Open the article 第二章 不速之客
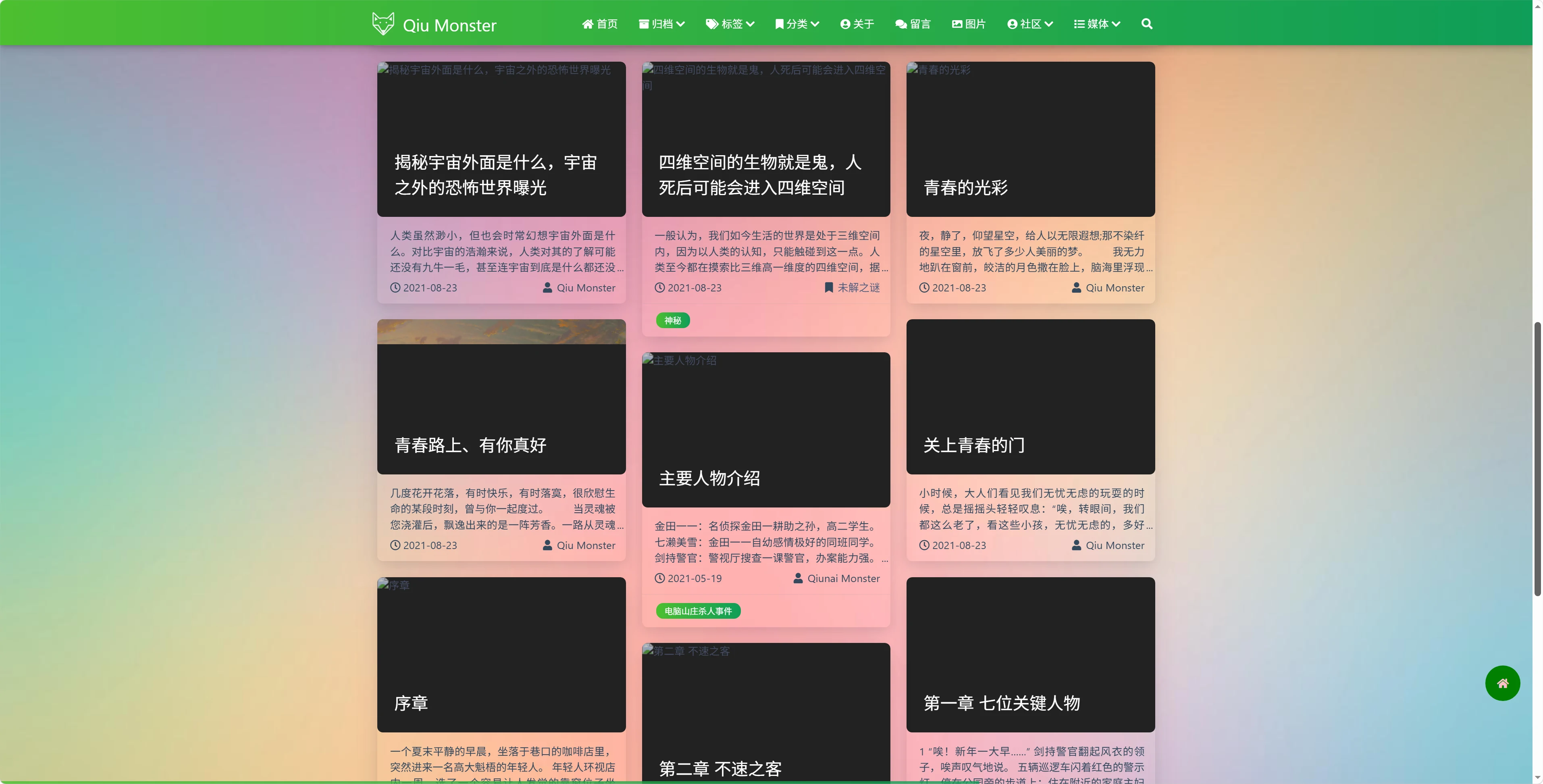Viewport: 1543px width, 784px height. click(720, 769)
